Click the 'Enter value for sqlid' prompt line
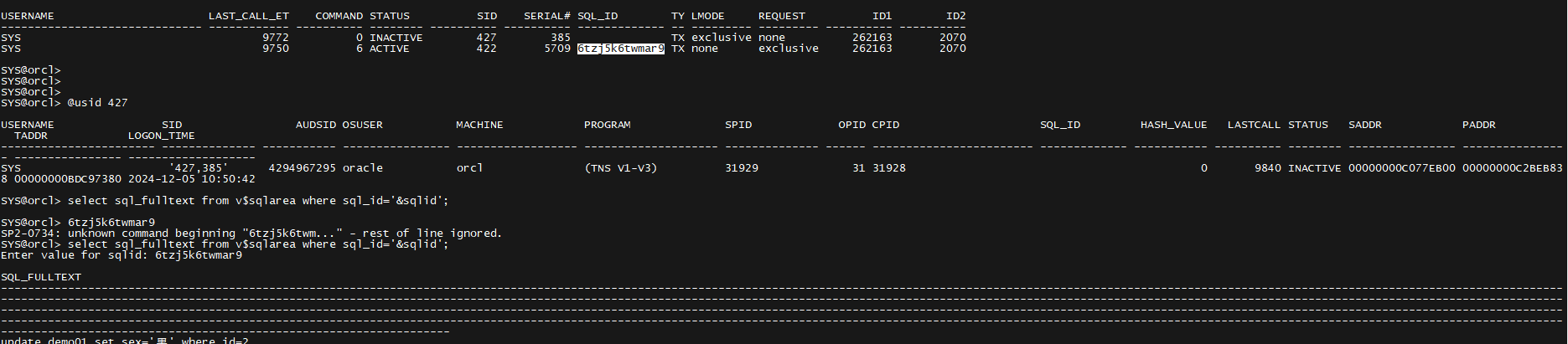The height and width of the screenshot is (344, 1568). click(122, 255)
